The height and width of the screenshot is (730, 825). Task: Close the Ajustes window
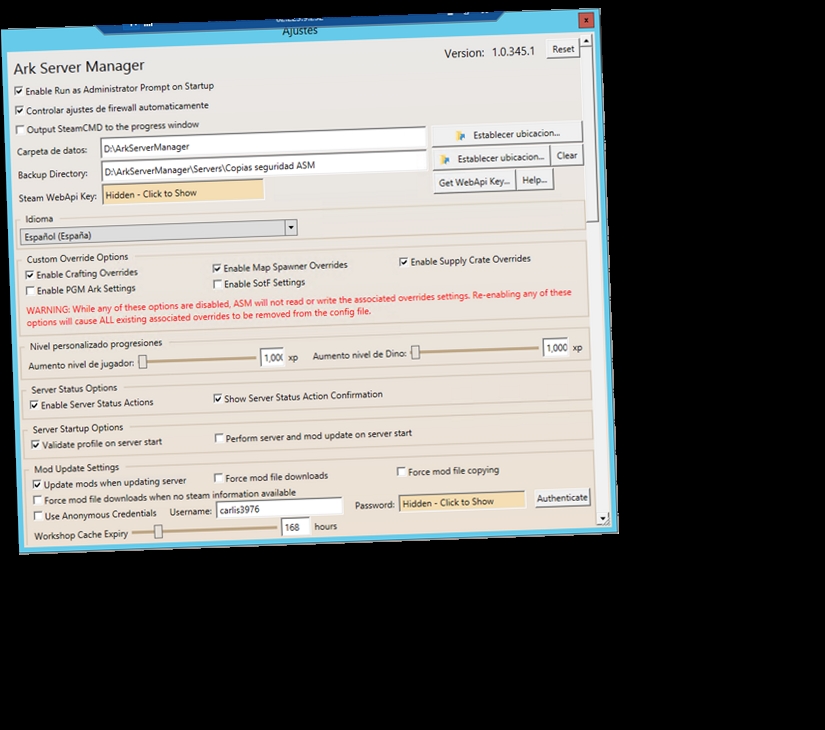(586, 20)
